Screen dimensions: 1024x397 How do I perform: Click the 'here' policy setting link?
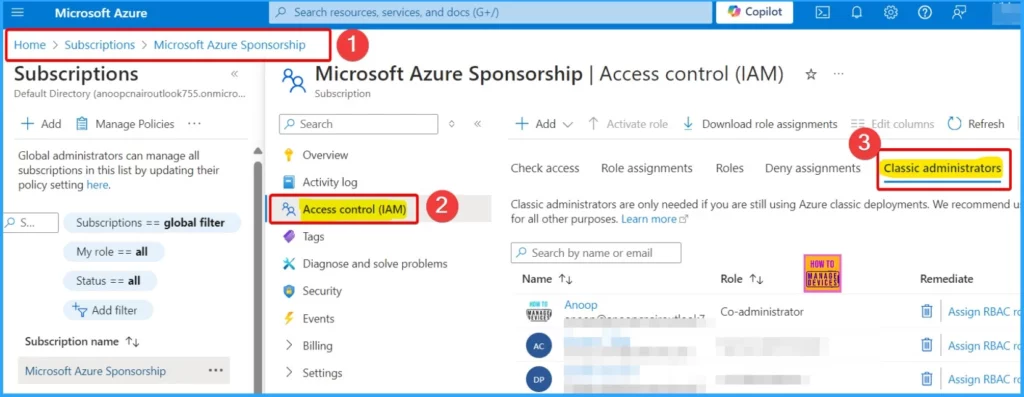(98, 185)
